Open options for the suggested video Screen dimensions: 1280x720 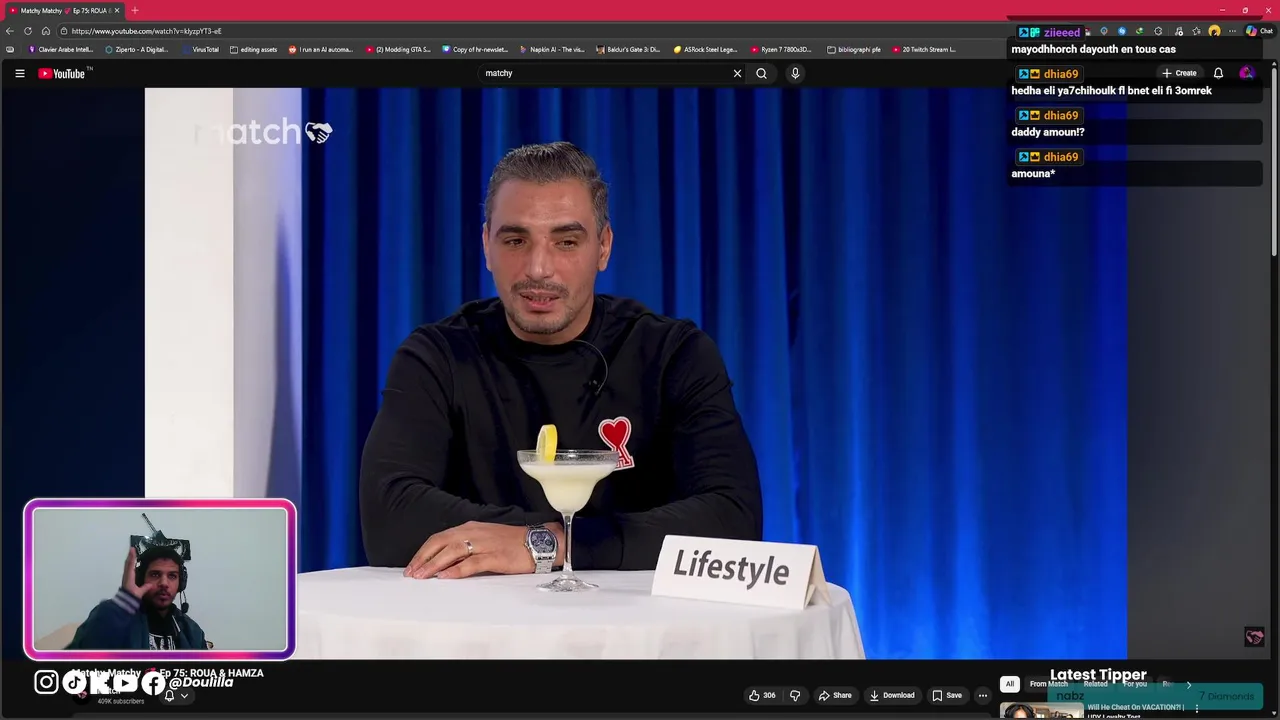1197,708
